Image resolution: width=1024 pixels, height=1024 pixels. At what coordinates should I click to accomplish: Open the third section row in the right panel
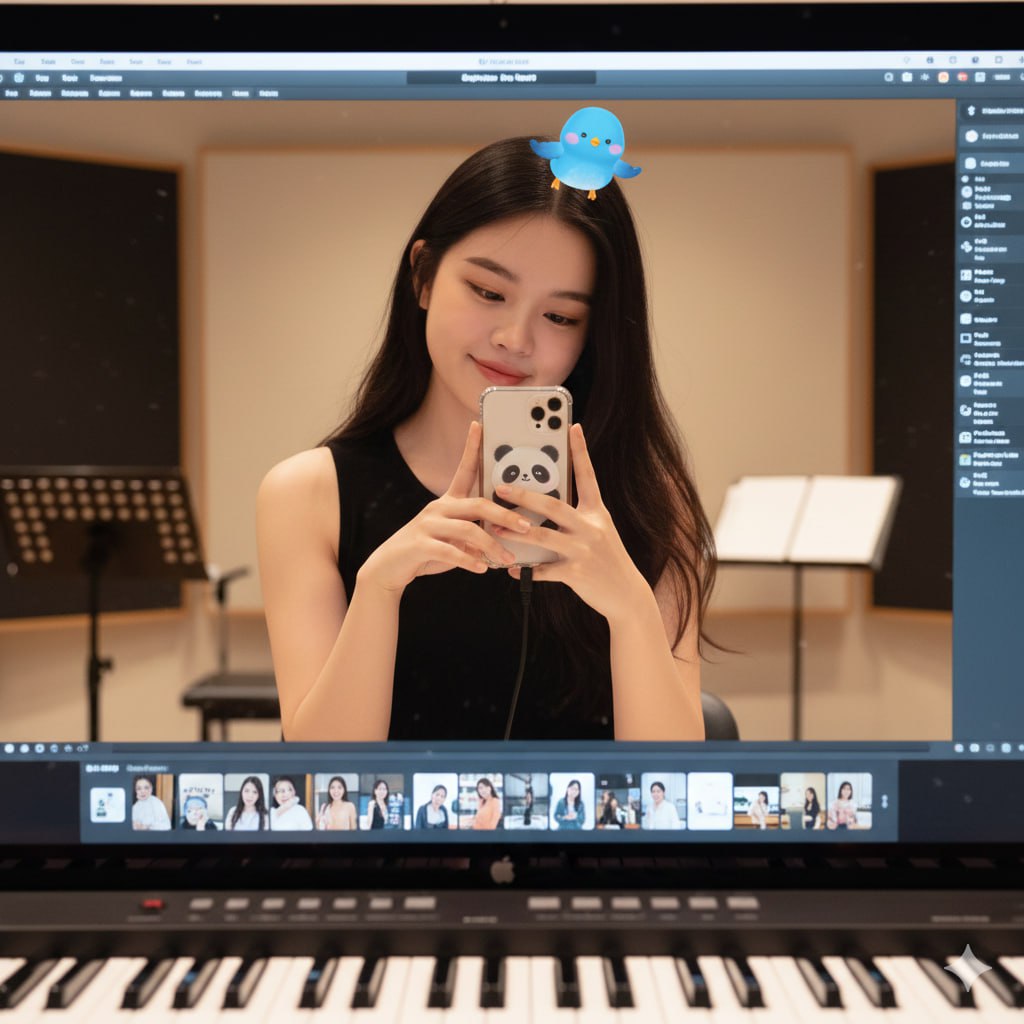(990, 163)
